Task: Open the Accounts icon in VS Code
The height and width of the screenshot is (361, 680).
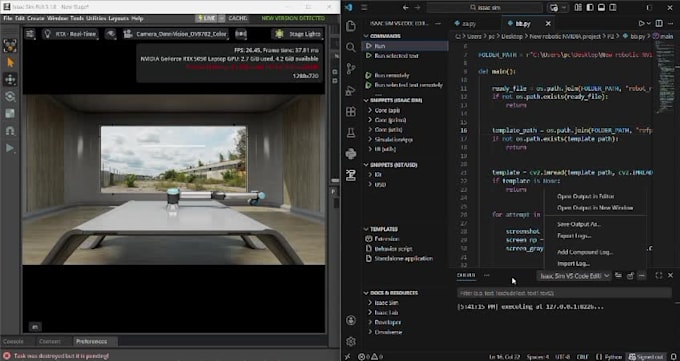Action: (351, 320)
